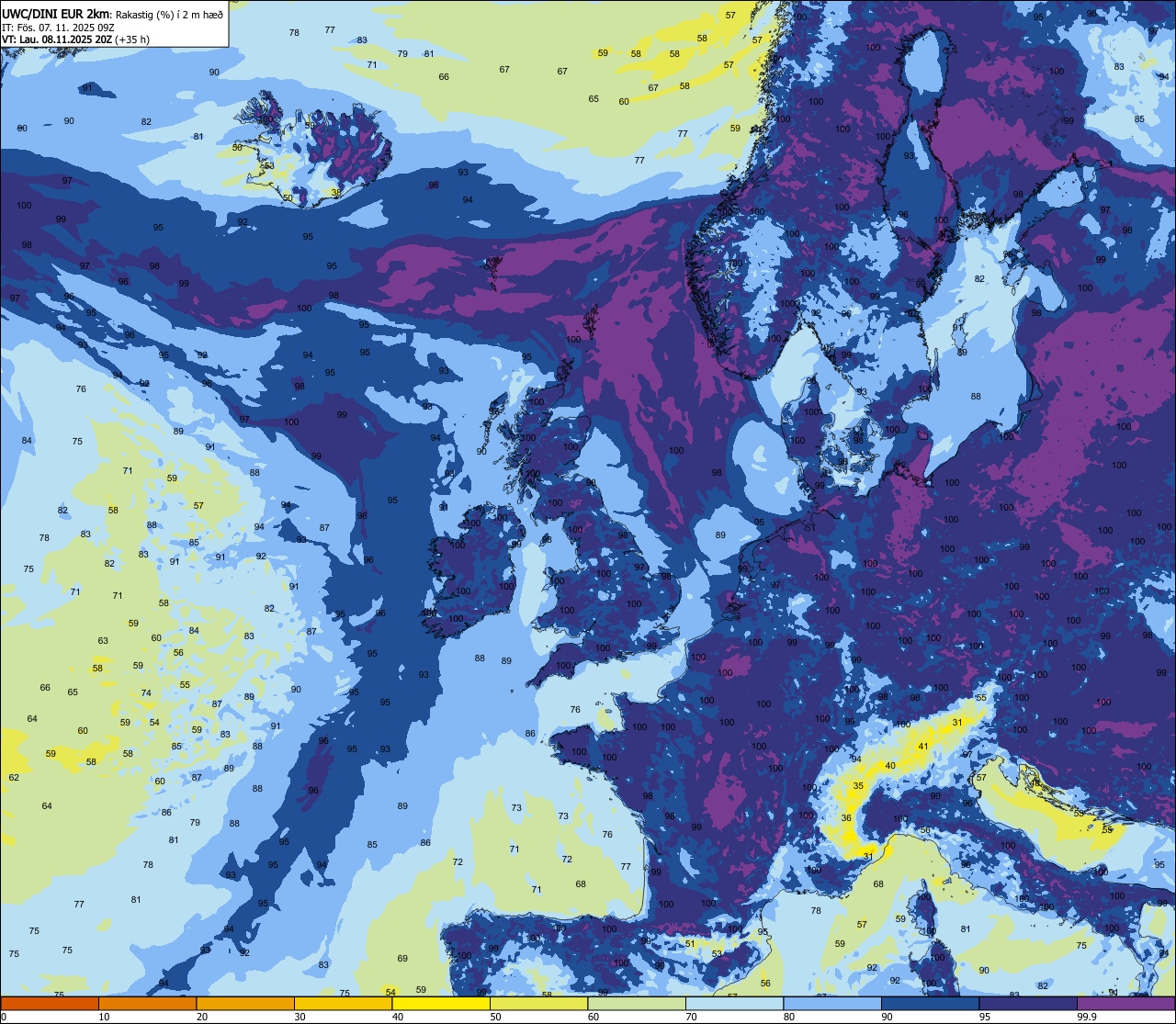1176x1024 pixels.
Task: Click the light orange 20–30 legend segment
Action: [245, 1003]
